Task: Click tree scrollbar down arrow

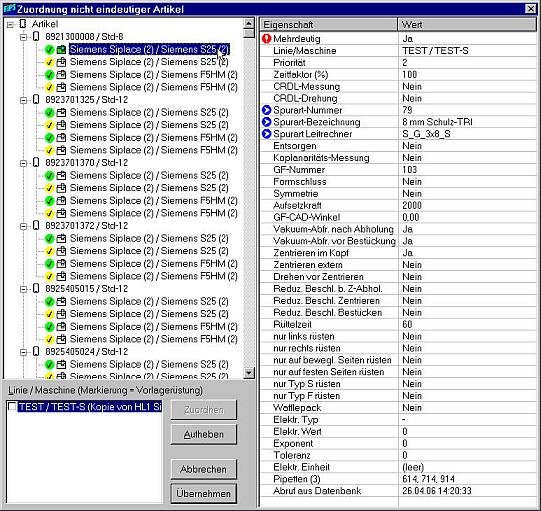Action: (x=249, y=373)
